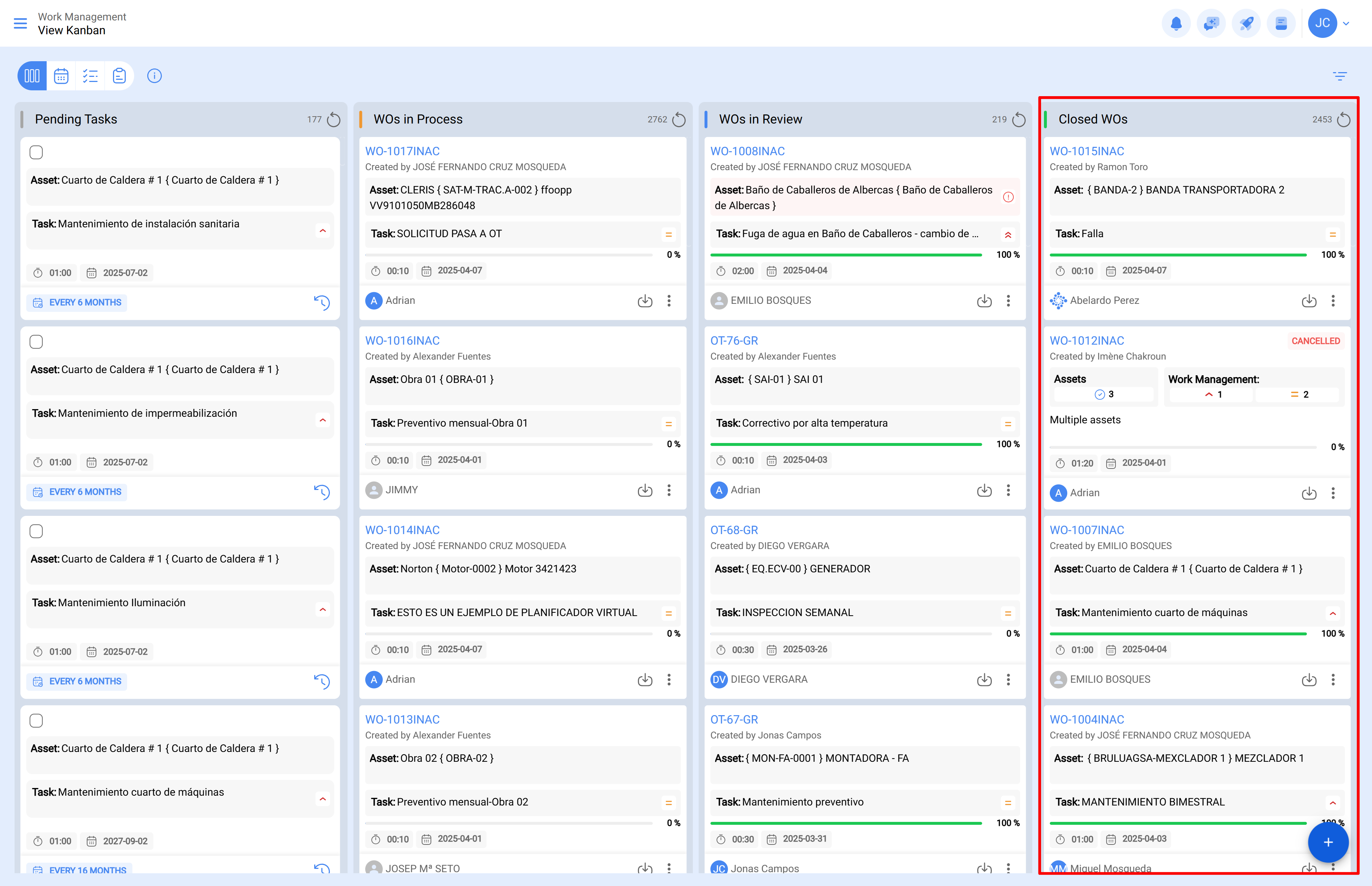Open the hamburger navigation menu
1372x886 pixels.
pos(20,24)
